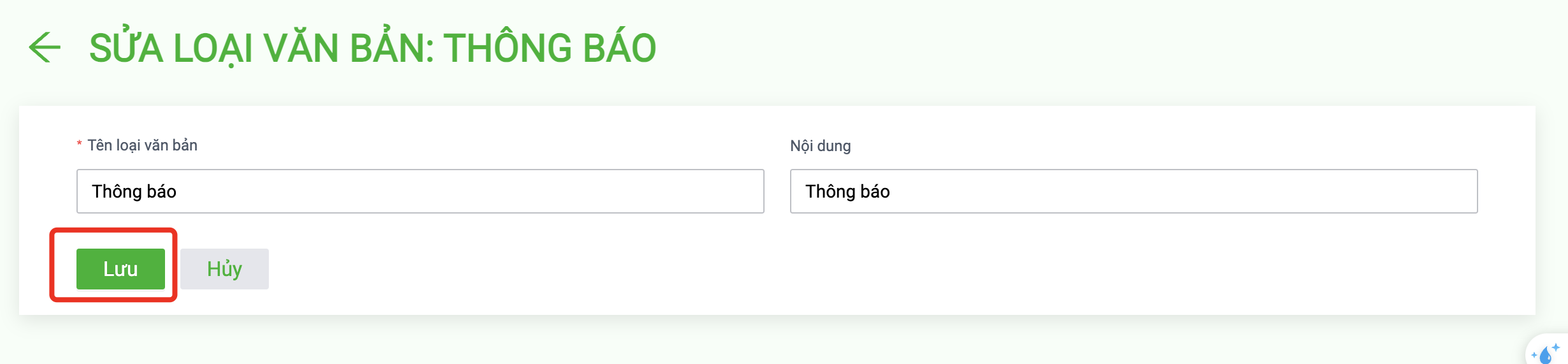Image resolution: width=1568 pixels, height=364 pixels.
Task: Place cursor after Thông báo in content field
Action: point(891,191)
